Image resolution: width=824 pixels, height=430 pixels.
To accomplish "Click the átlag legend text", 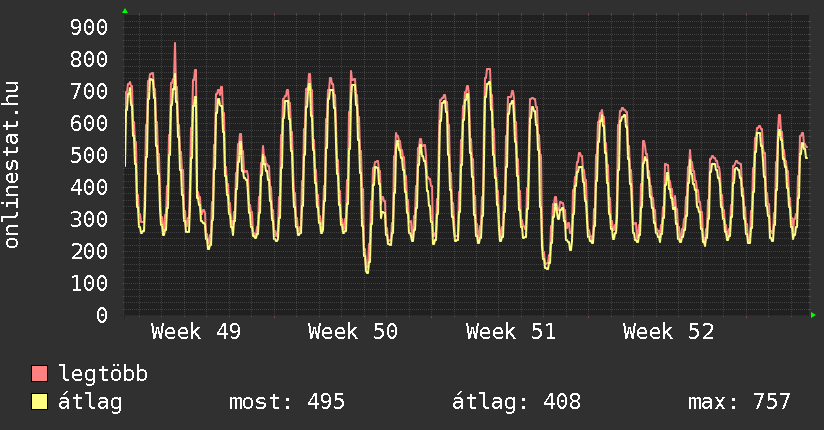I will pos(90,402).
